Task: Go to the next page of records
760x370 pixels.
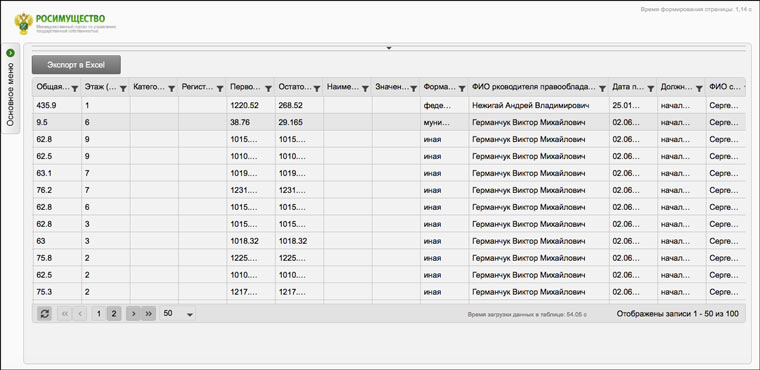Action: (x=133, y=314)
